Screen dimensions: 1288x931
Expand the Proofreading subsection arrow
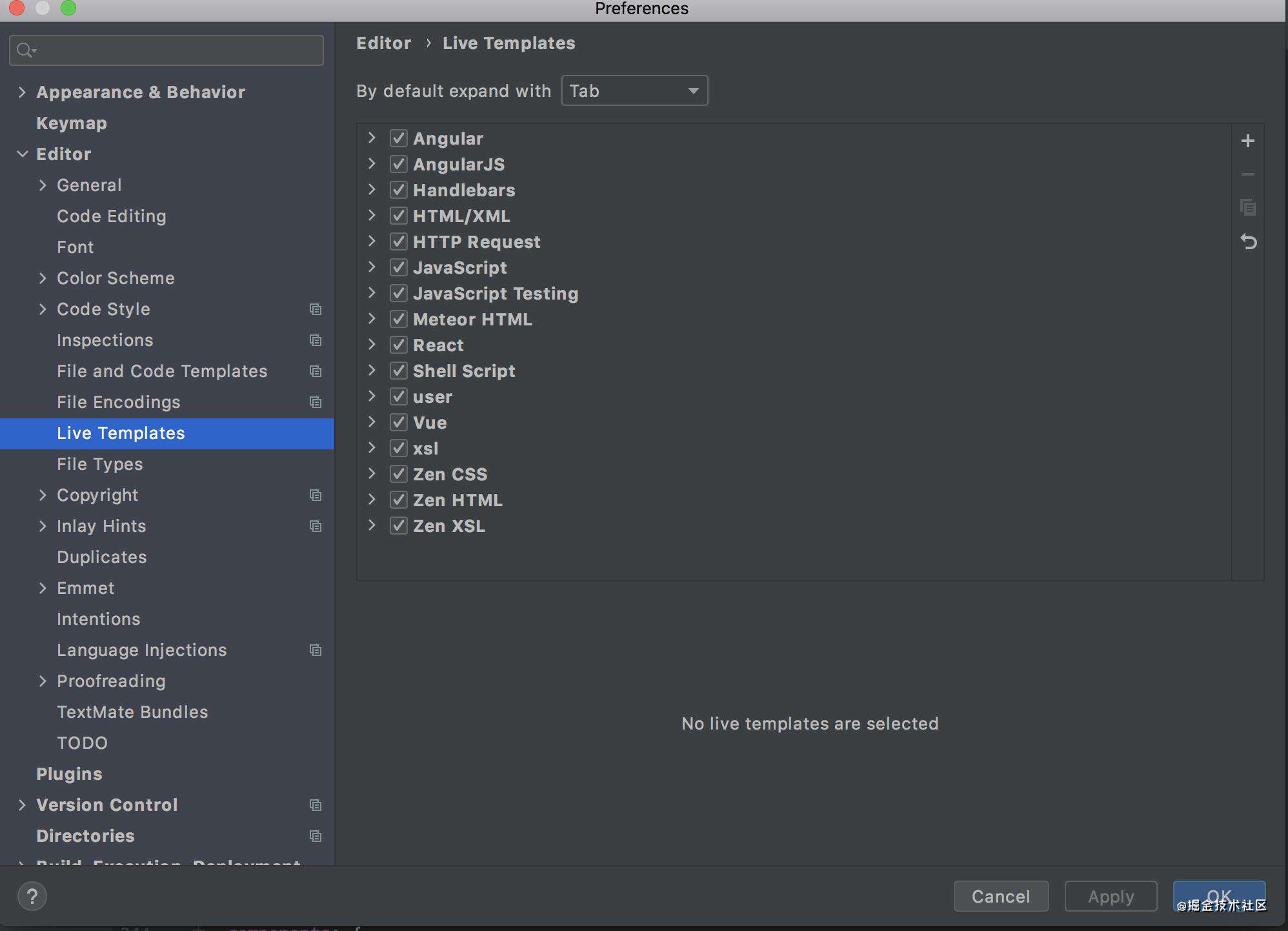point(43,681)
